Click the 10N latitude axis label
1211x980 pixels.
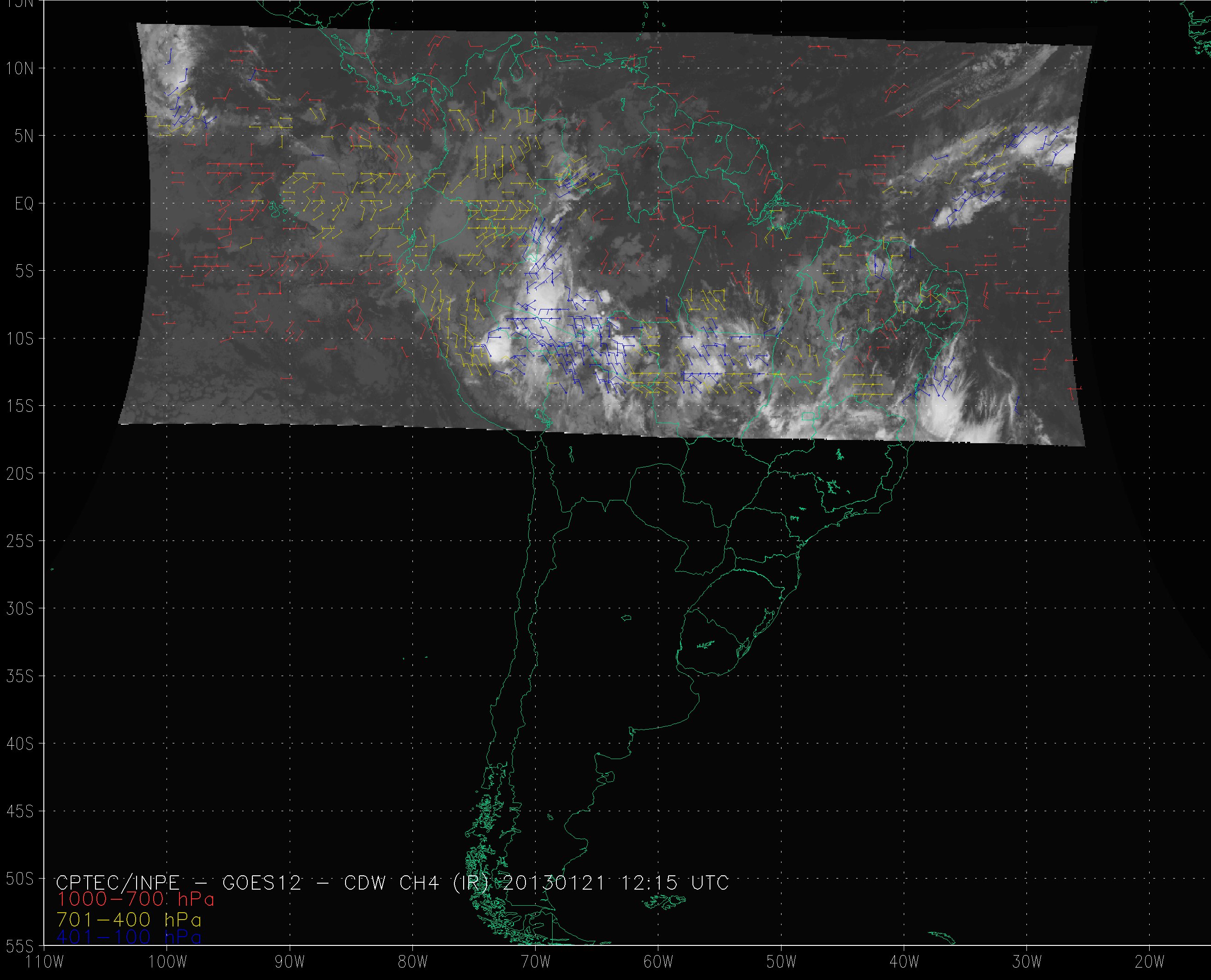pyautogui.click(x=20, y=68)
